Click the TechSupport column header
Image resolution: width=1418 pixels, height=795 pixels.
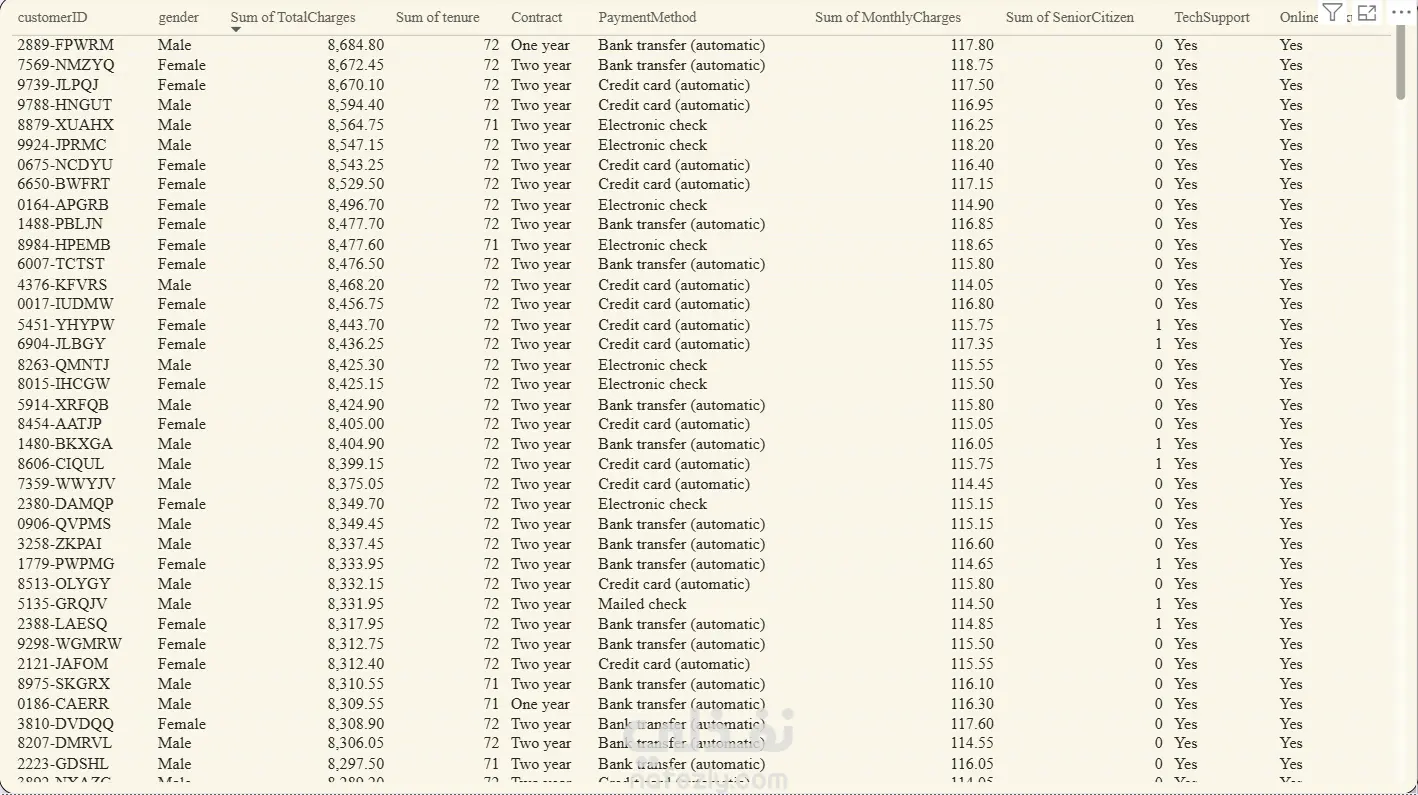(x=1212, y=17)
